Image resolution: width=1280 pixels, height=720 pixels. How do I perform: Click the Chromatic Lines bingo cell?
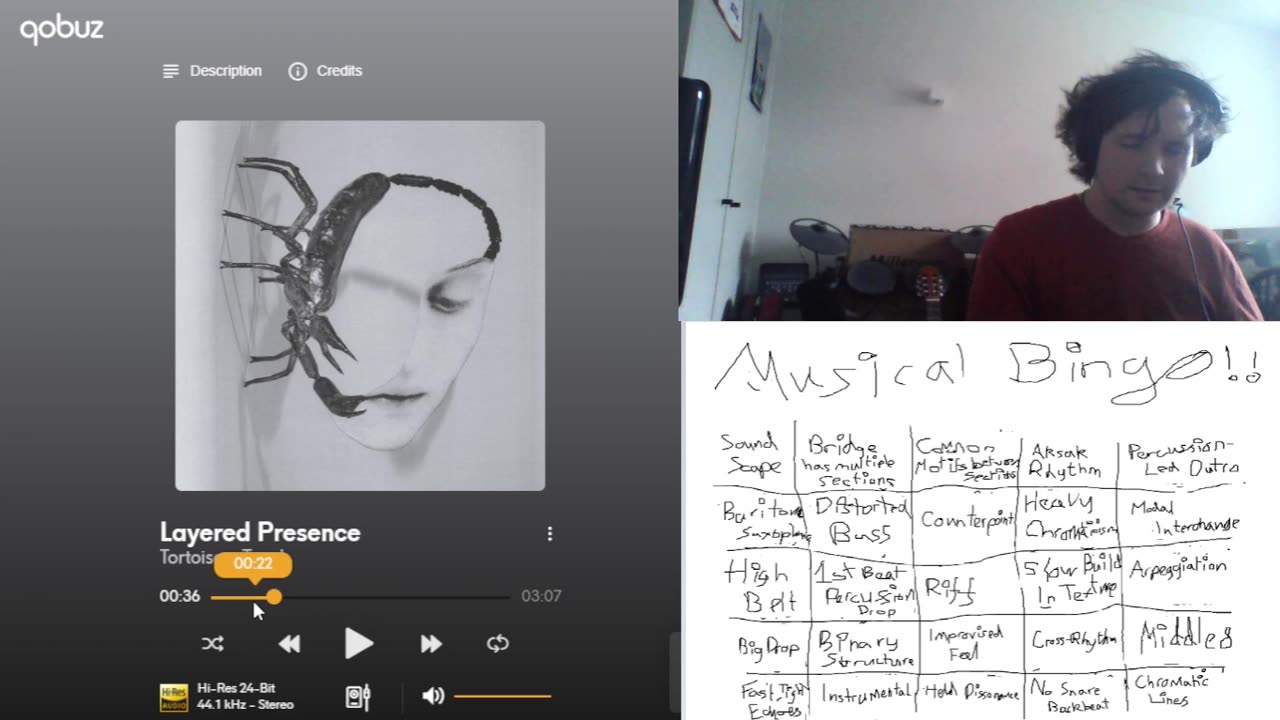click(x=1171, y=690)
